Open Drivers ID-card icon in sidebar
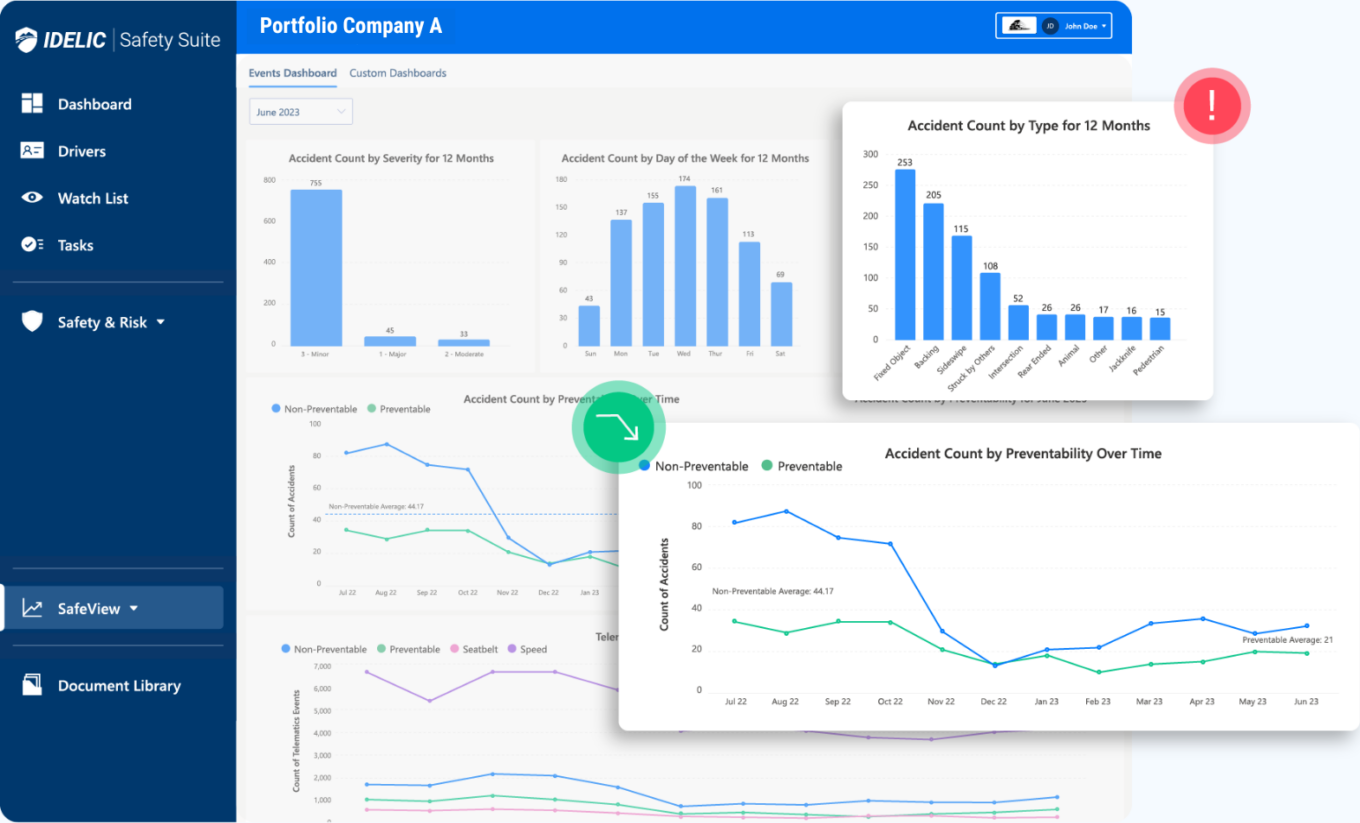The width and height of the screenshot is (1360, 823). pos(32,151)
